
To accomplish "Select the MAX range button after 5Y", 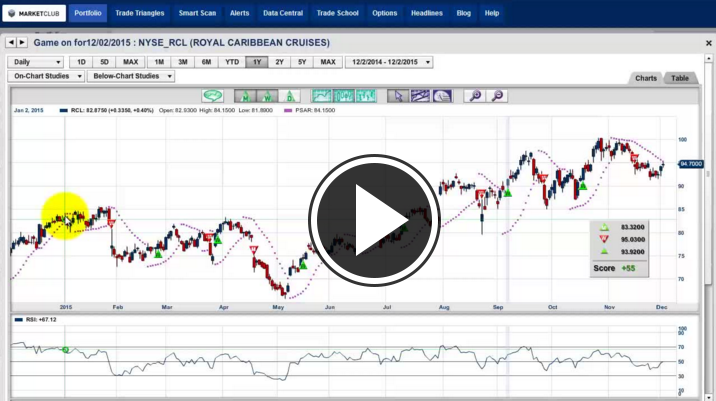I will pos(328,62).
